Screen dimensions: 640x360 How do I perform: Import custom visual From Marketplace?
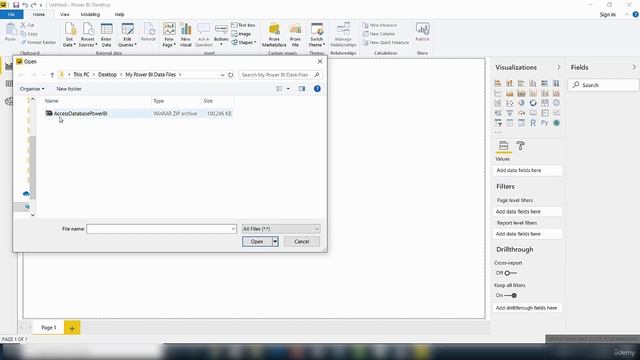click(x=274, y=34)
